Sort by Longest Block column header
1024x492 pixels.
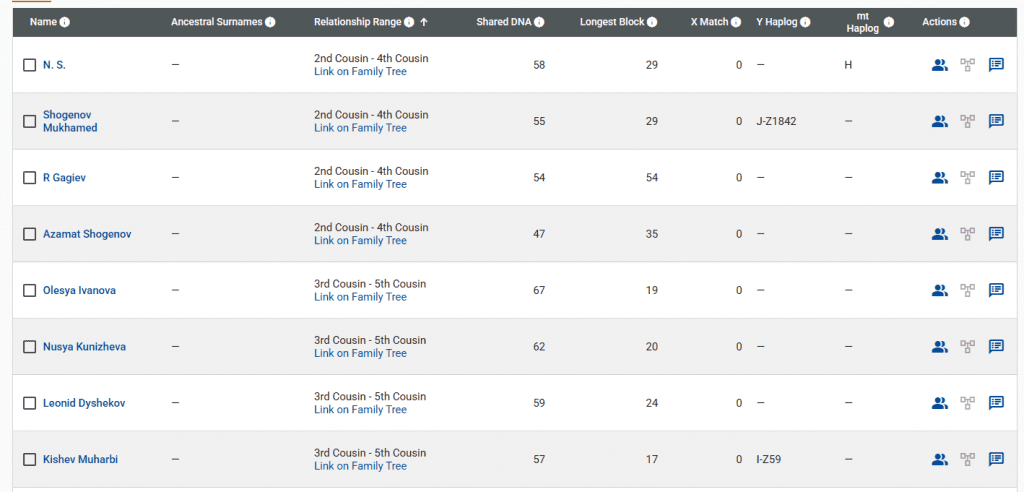612,22
